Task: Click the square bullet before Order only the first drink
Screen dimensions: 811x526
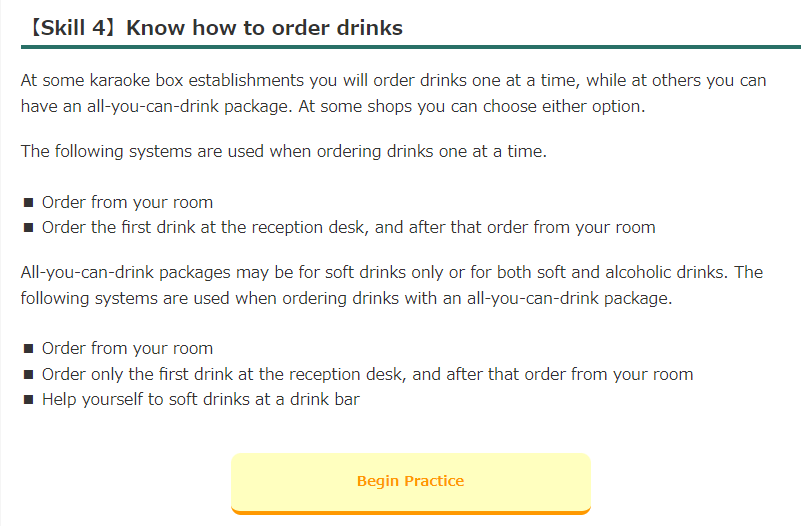Action: coord(28,374)
